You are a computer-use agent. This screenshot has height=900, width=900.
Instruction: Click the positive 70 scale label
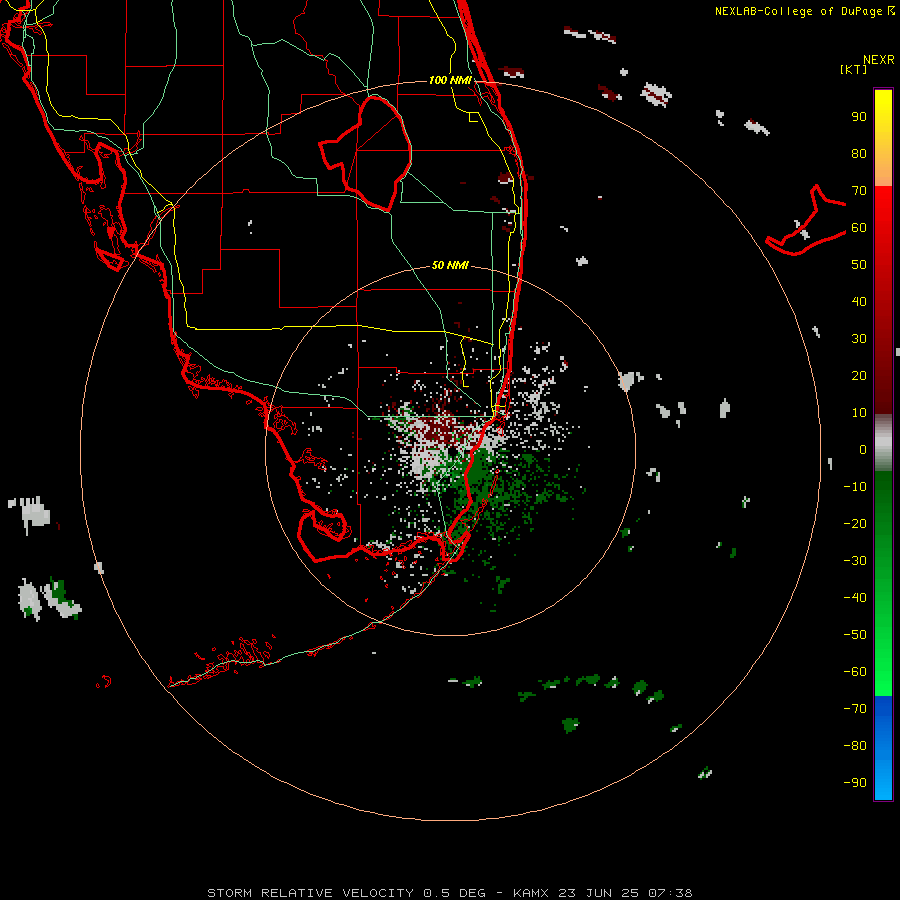859,191
